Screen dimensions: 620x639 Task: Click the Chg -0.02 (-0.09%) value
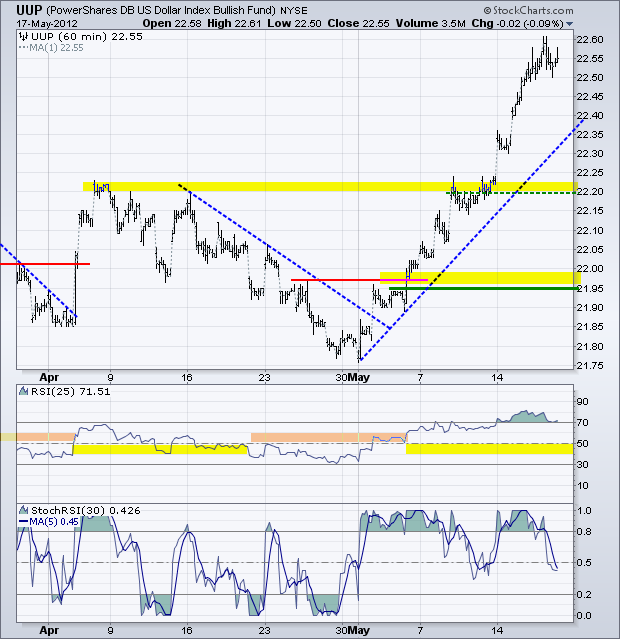tap(517, 24)
